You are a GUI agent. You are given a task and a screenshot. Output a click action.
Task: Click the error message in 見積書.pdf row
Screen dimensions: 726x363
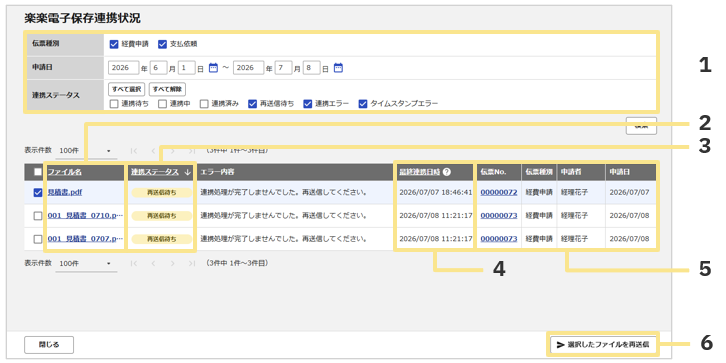(x=283, y=192)
